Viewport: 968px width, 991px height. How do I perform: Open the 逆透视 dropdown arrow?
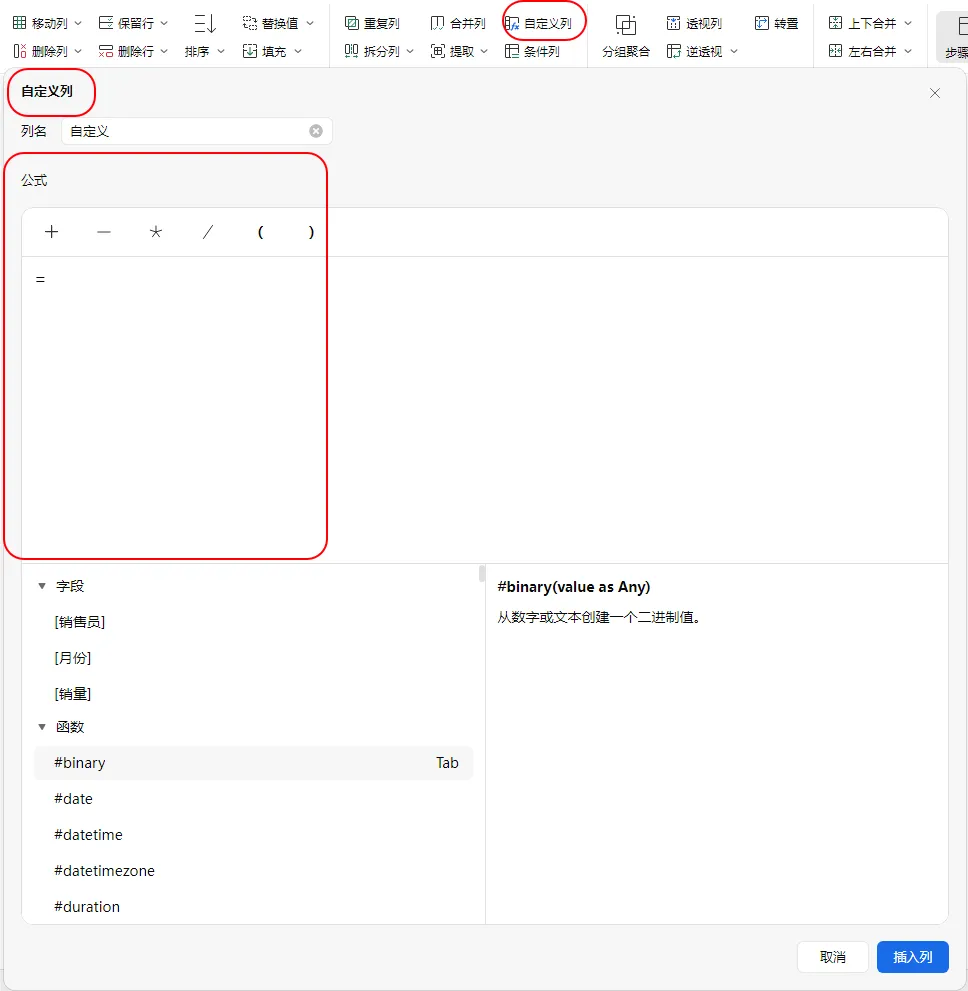[734, 51]
